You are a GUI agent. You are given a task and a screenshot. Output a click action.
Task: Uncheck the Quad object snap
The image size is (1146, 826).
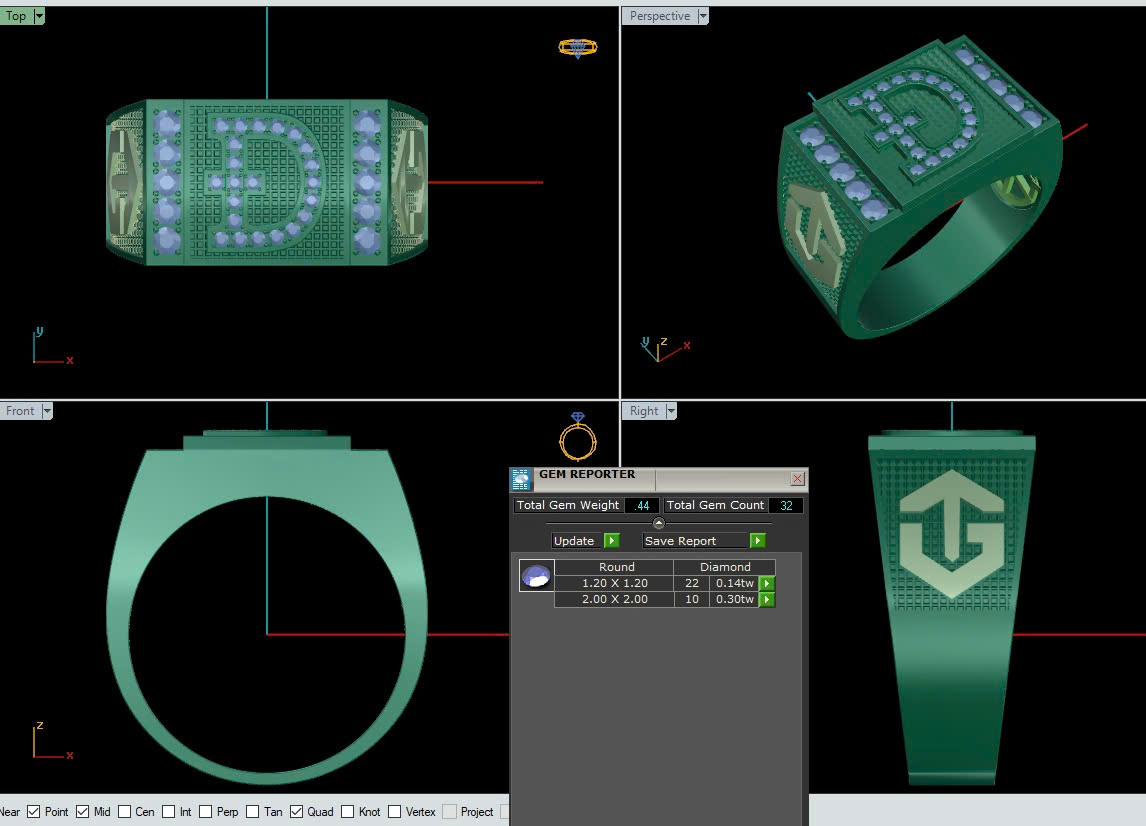(297, 812)
